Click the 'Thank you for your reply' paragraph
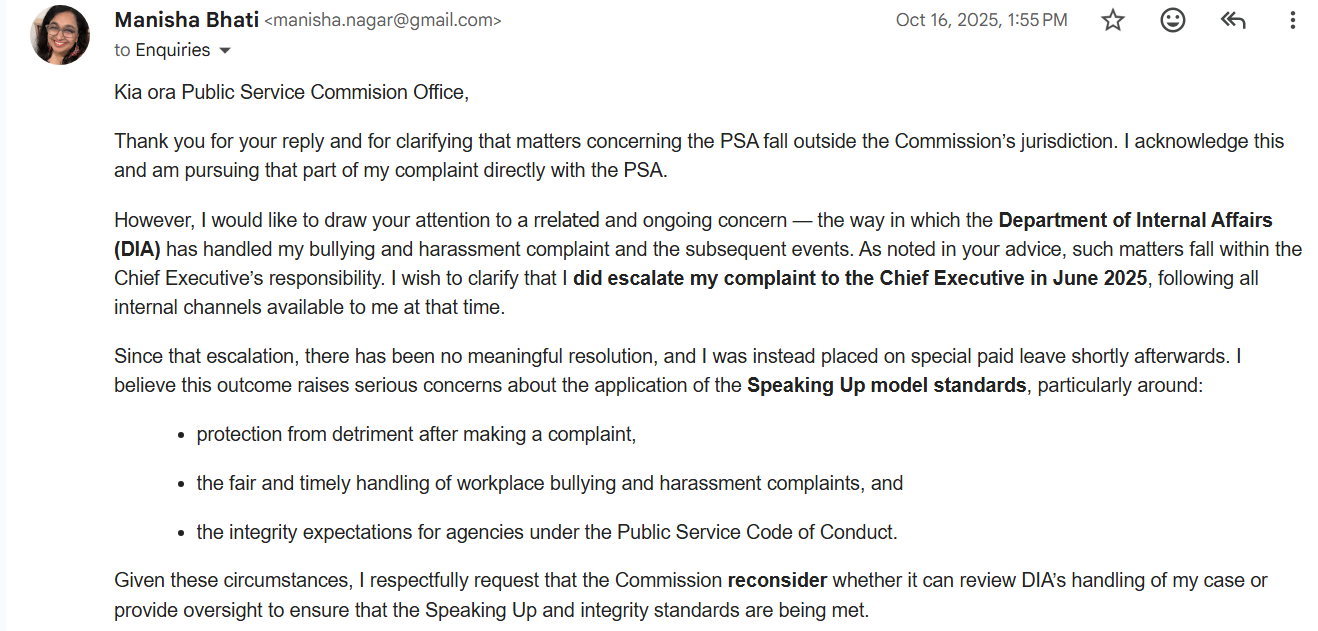Image resolution: width=1318 pixels, height=631 pixels. click(699, 156)
